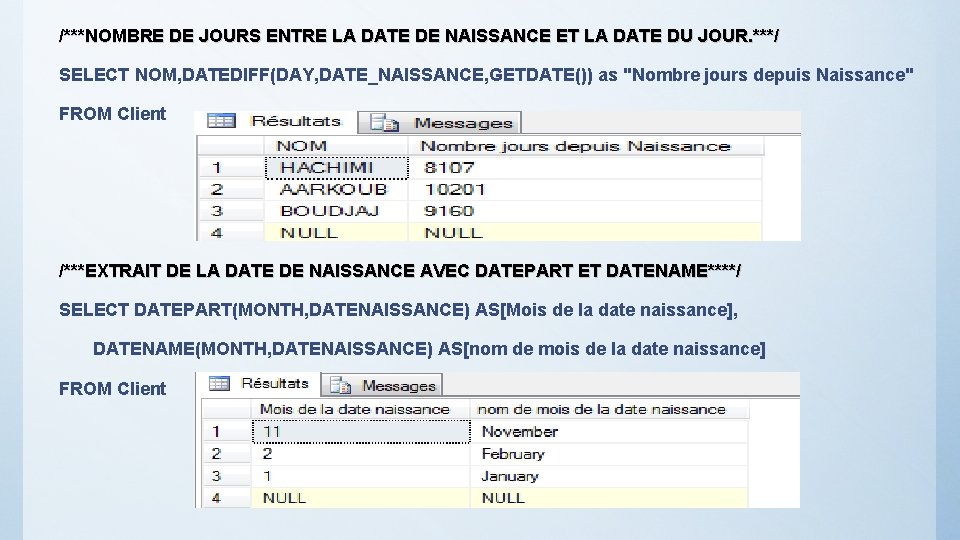The width and height of the screenshot is (960, 540).
Task: Select row header 1 of the HACHIMI row
Action: click(231, 168)
